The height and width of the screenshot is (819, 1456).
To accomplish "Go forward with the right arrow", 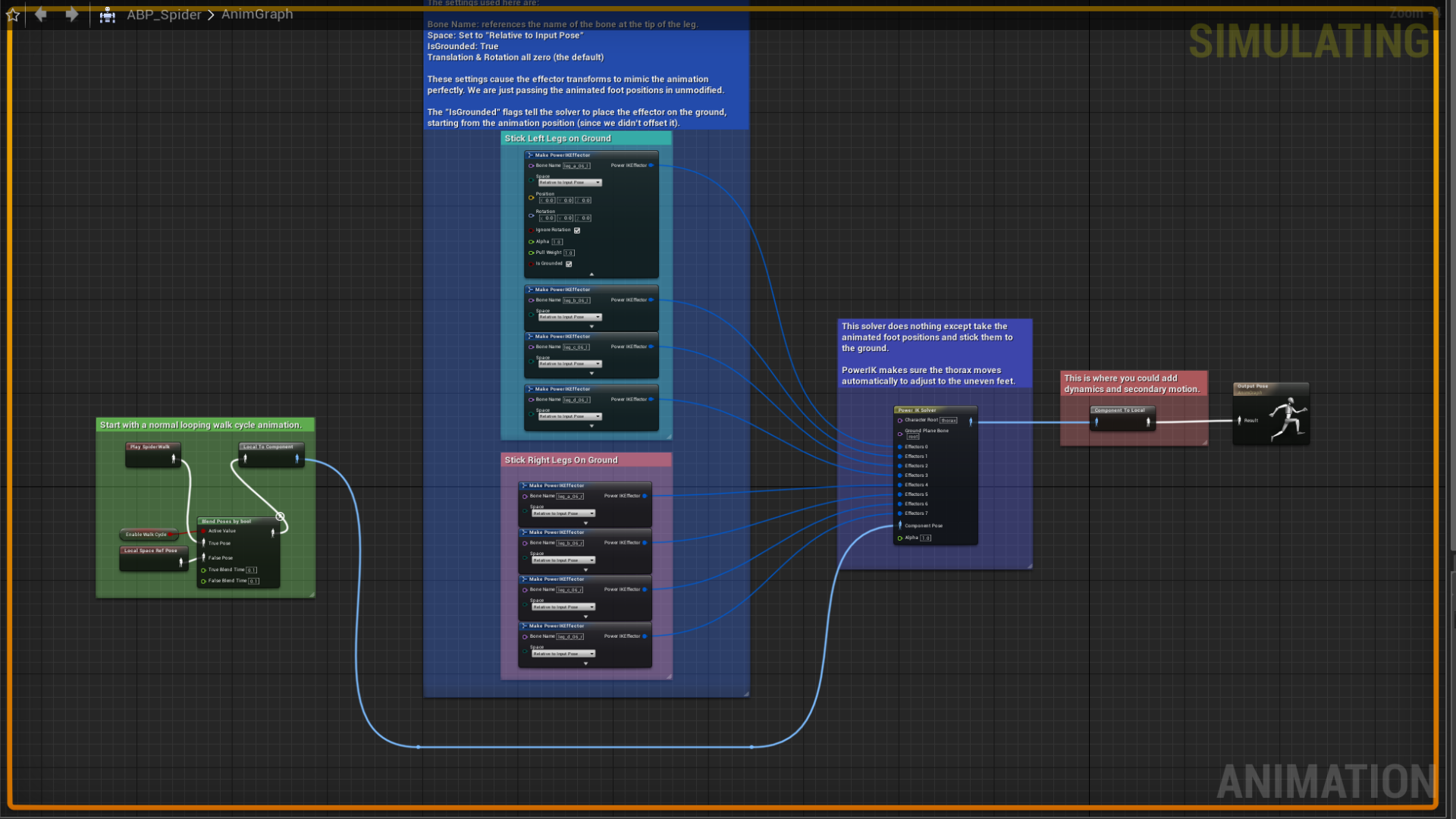I will coord(71,14).
